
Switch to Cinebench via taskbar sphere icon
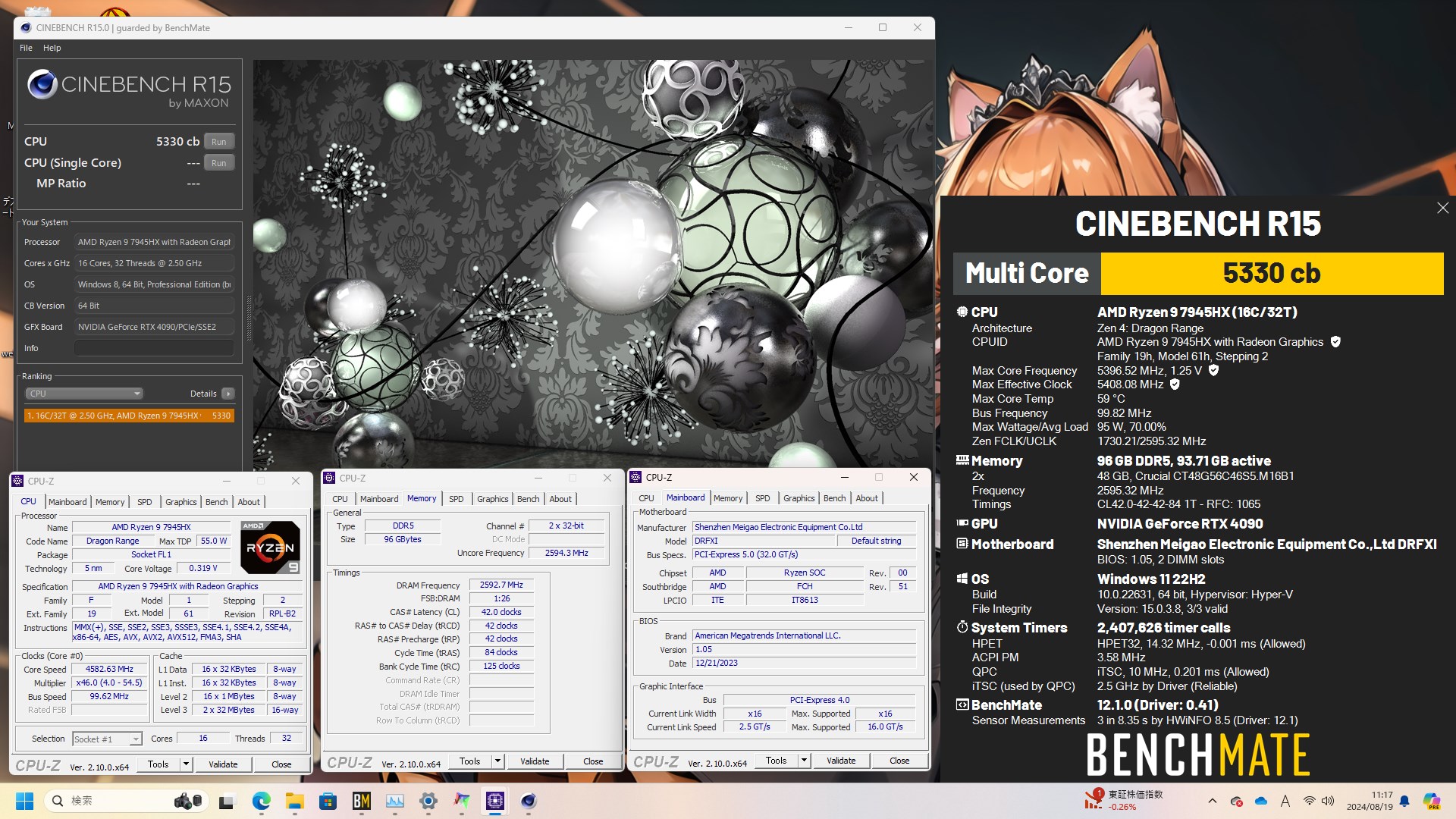pos(529,801)
